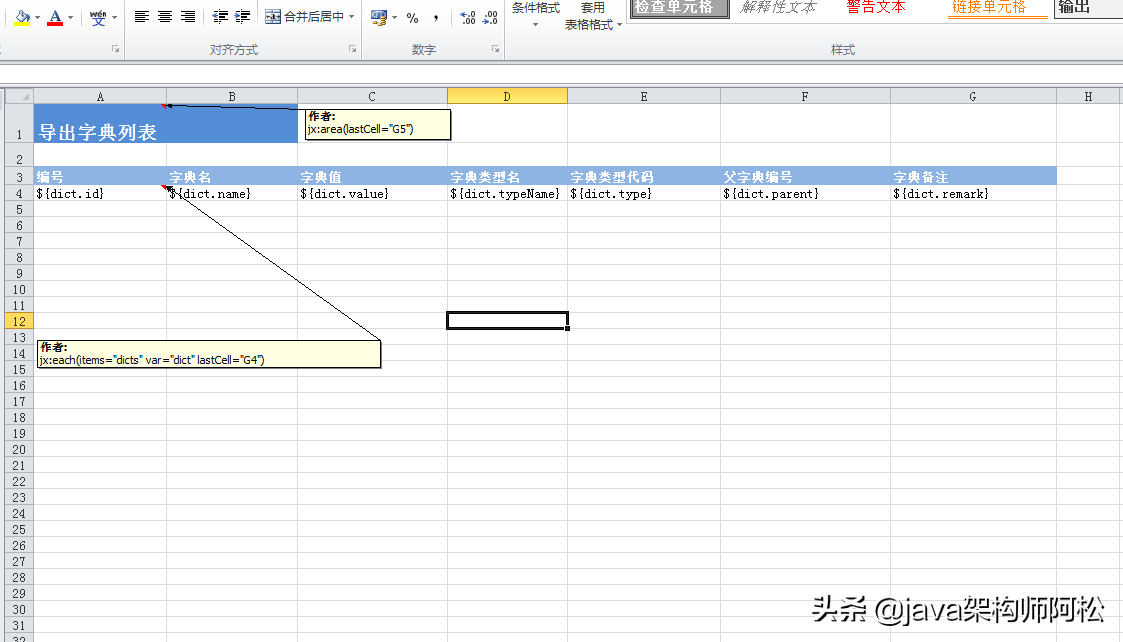Viewport: 1123px width, 642px height.
Task: Open the 条件格式 dropdown
Action: click(536, 16)
